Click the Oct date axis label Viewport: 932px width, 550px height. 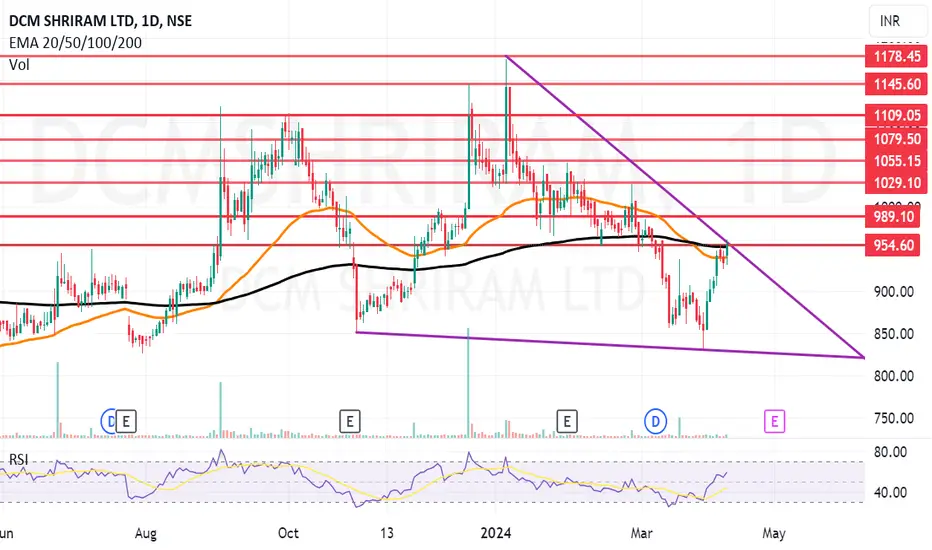pyautogui.click(x=288, y=533)
